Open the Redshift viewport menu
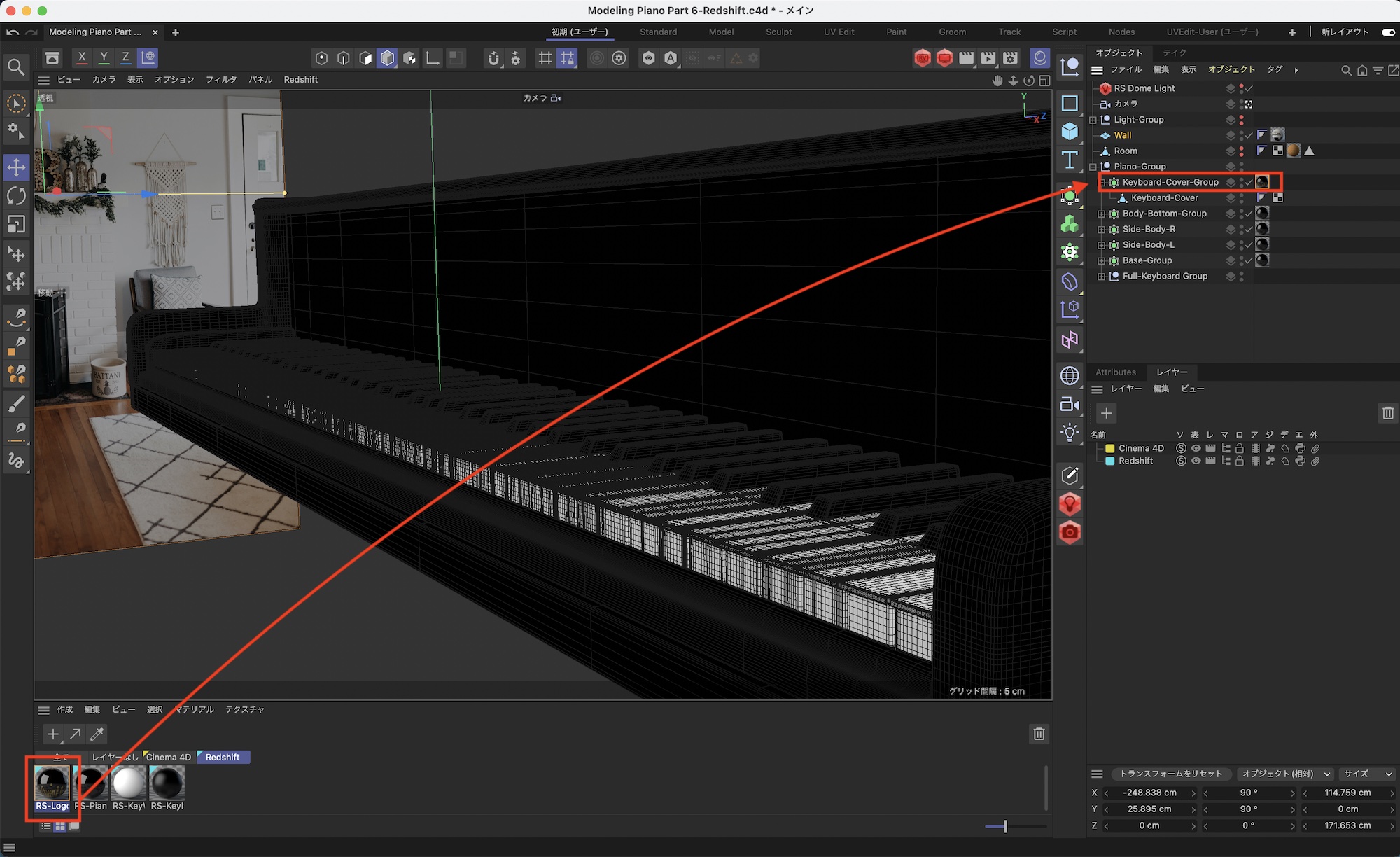The height and width of the screenshot is (857, 1400). 300,80
